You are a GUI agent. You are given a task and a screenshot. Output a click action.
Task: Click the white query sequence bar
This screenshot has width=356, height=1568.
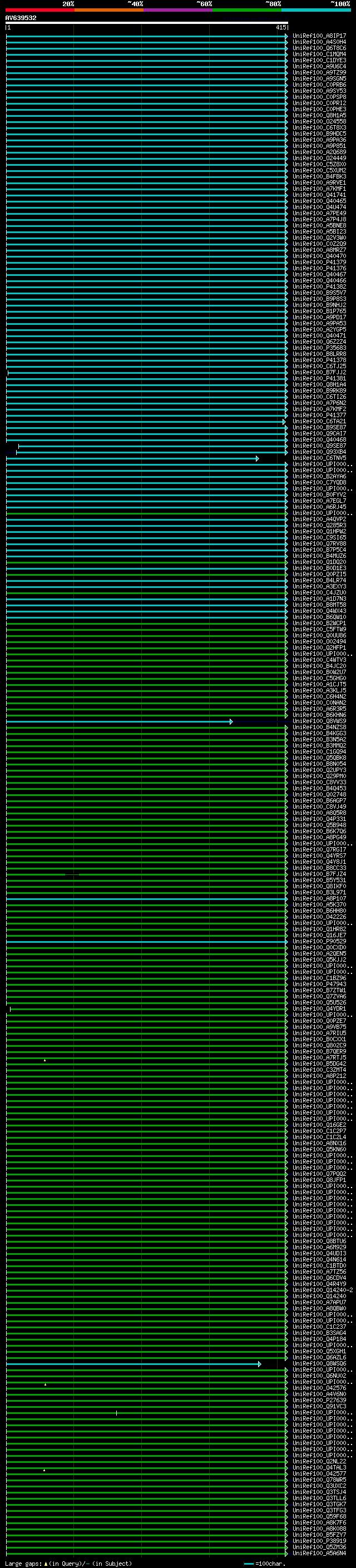(x=147, y=23)
